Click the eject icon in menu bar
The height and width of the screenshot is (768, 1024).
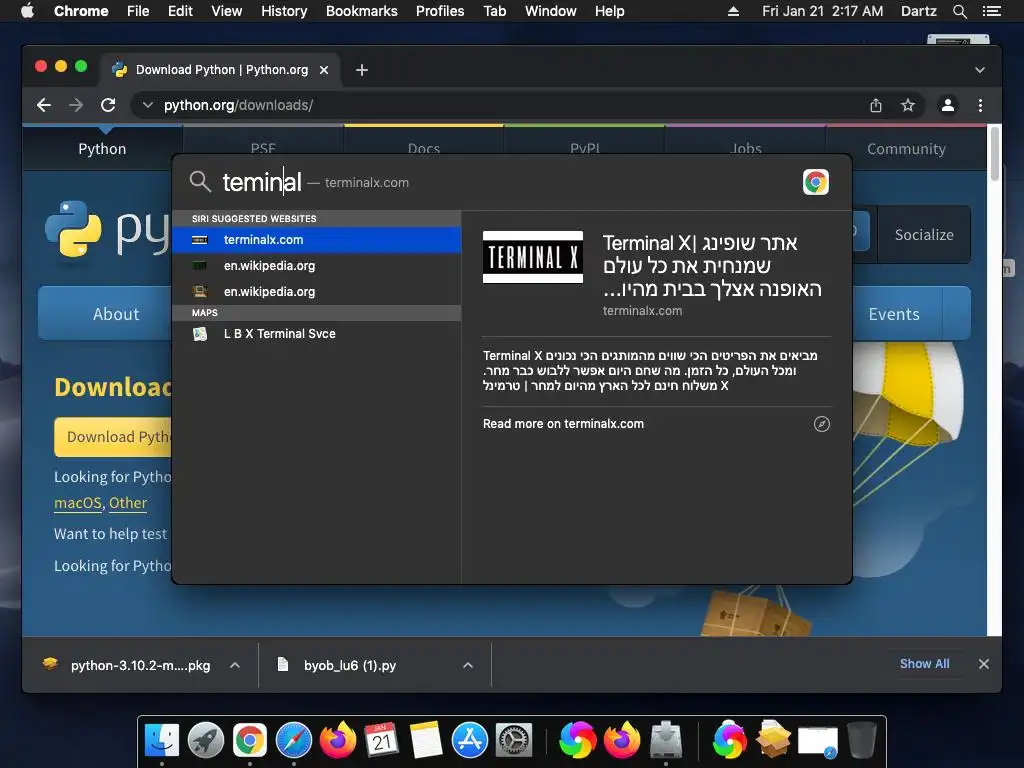click(733, 11)
